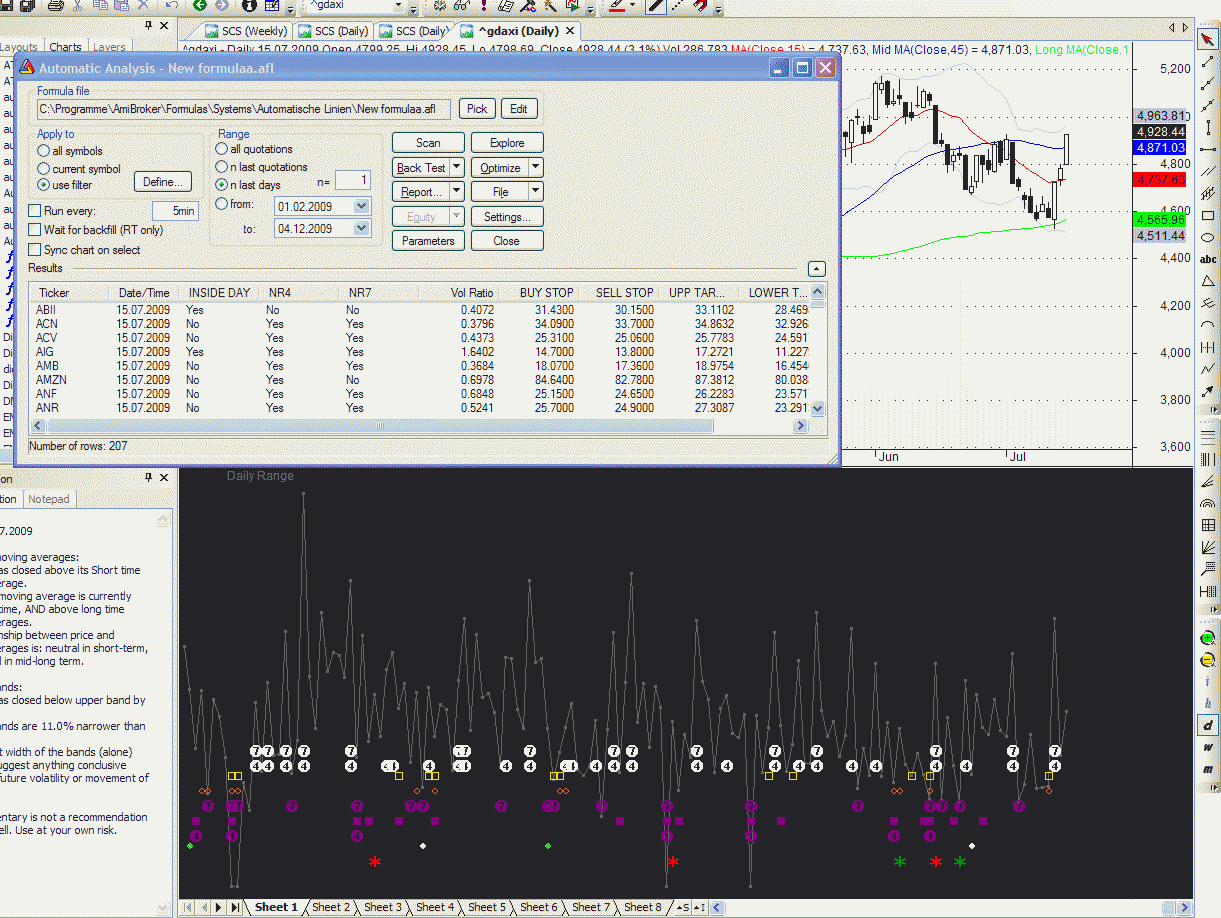
Task: Click the green back navigation arrow
Action: [200, 6]
